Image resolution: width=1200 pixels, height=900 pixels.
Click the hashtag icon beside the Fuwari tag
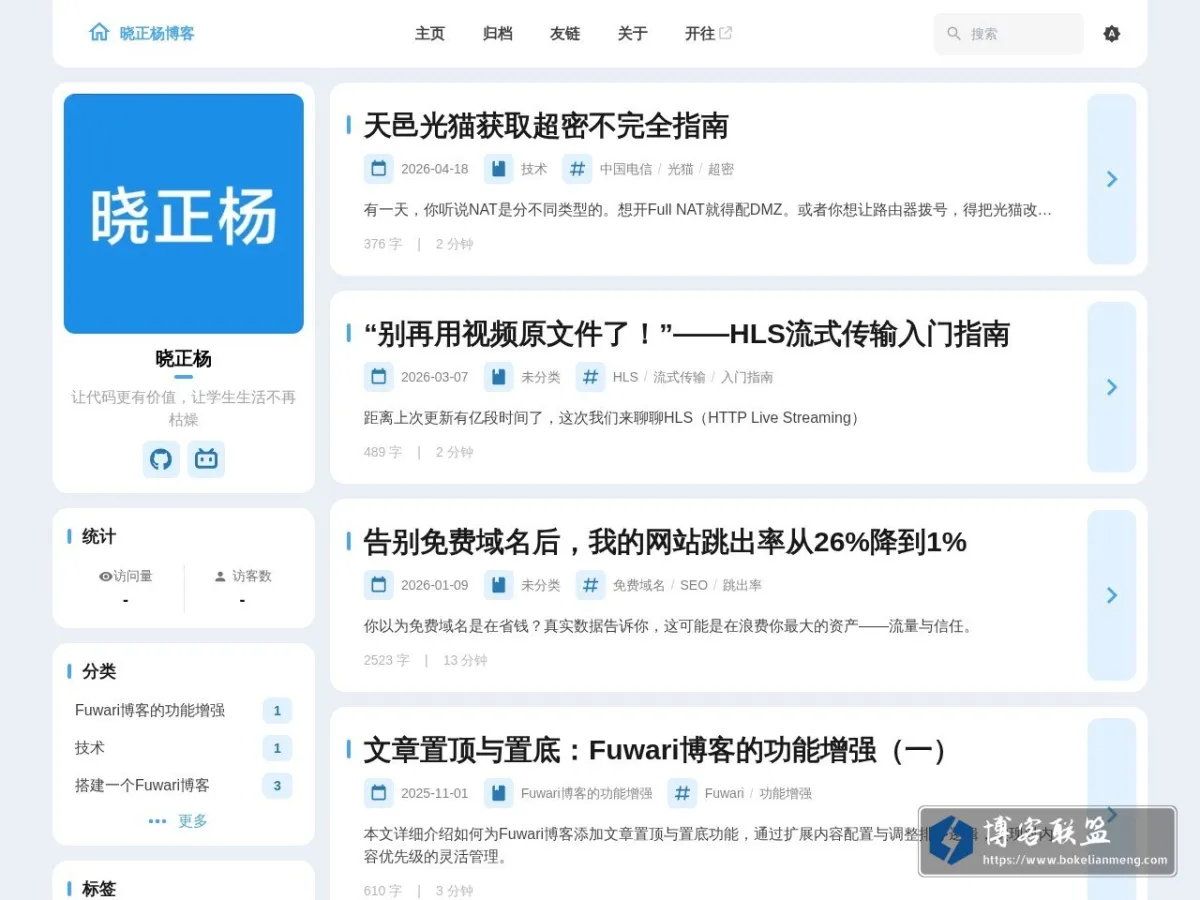click(682, 793)
